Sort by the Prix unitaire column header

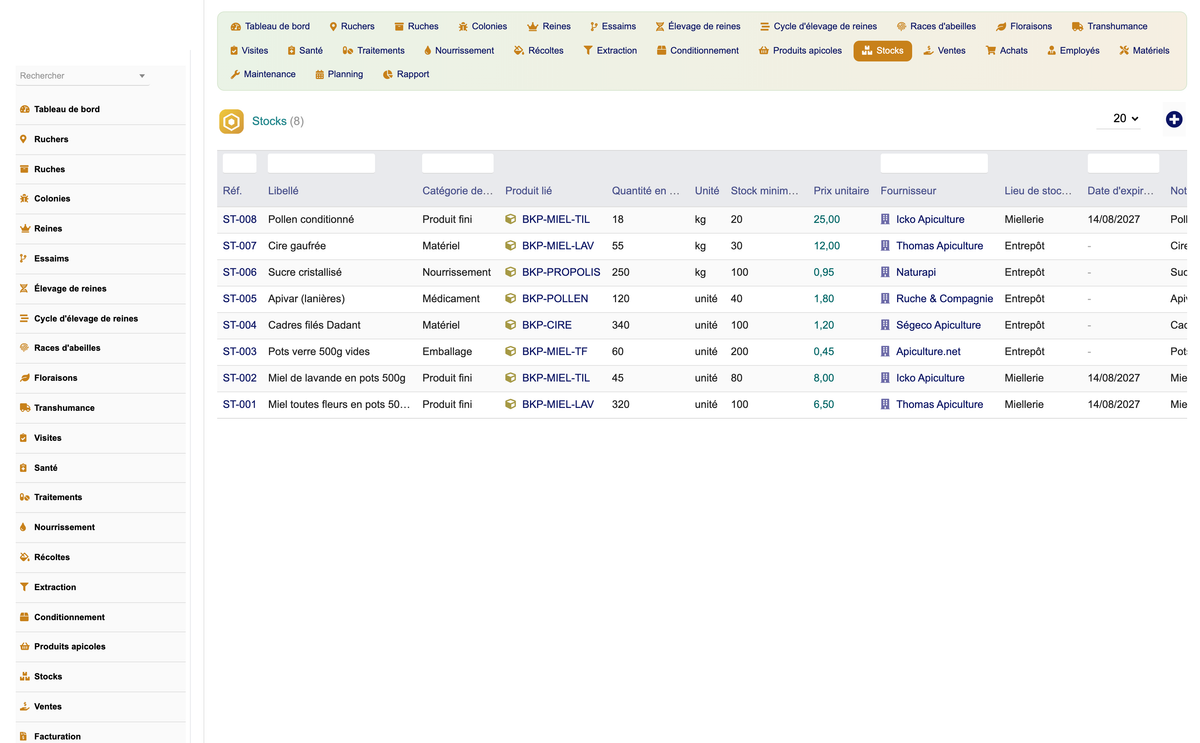click(841, 191)
